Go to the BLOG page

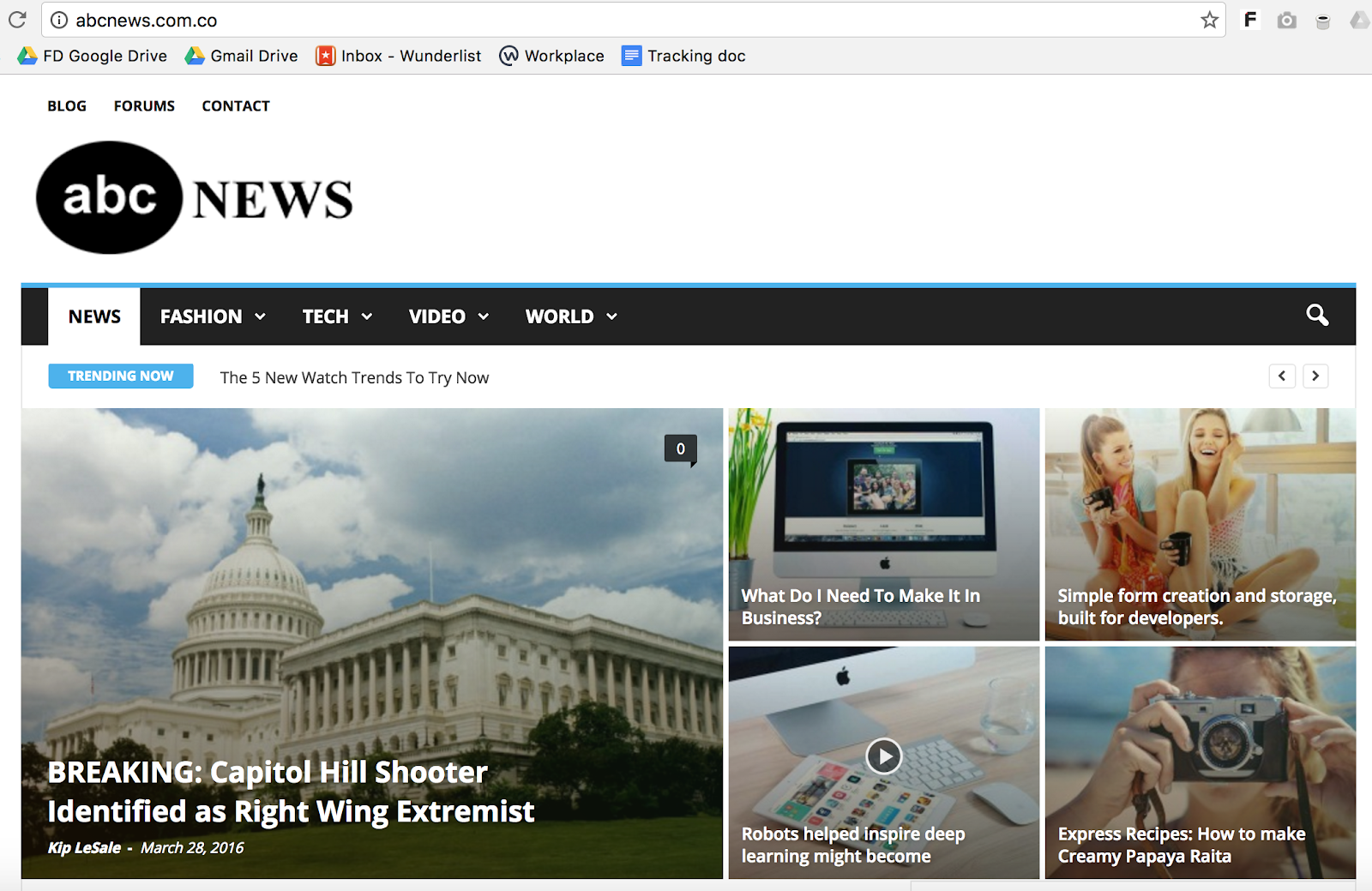[67, 105]
